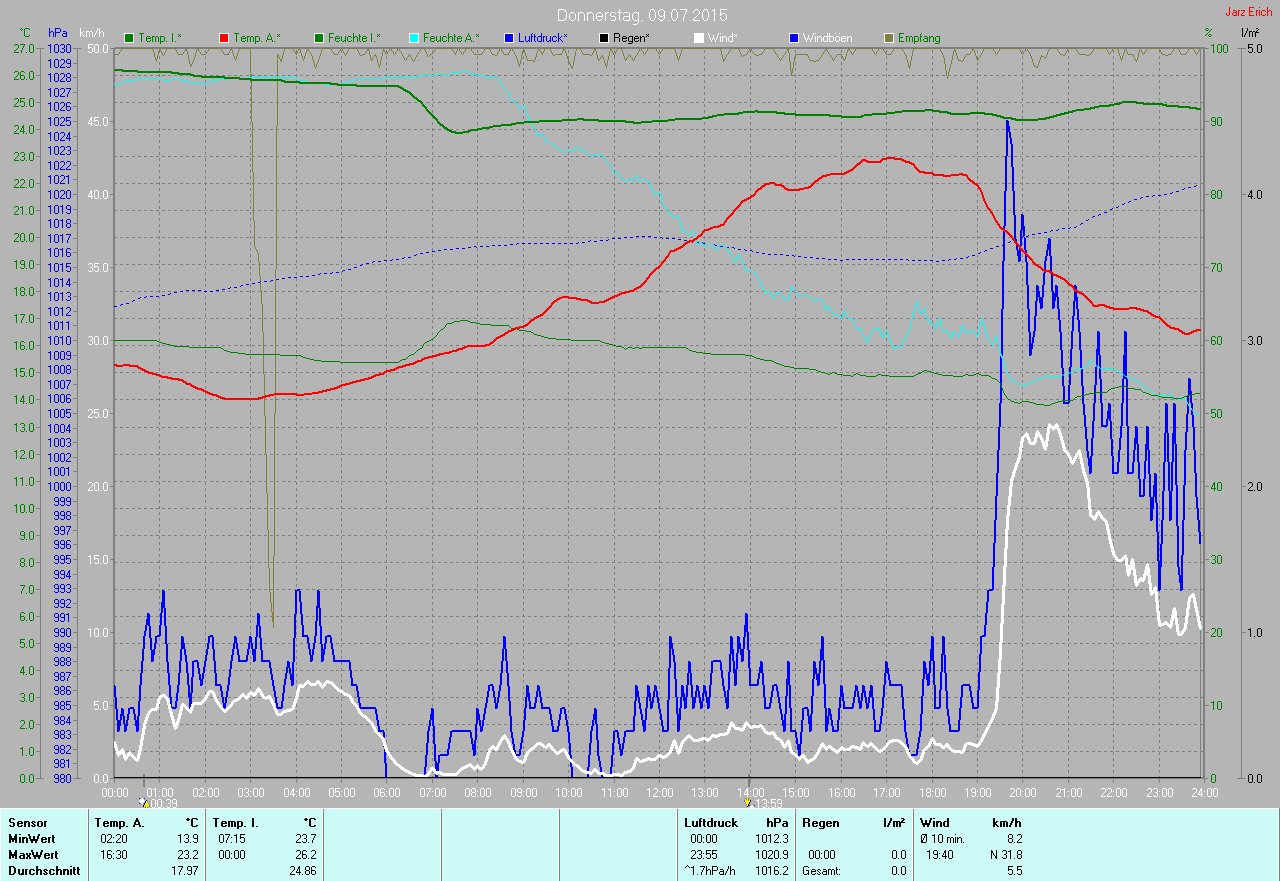This screenshot has width=1280, height=881.
Task: Click the black Regen legend square
Action: [x=604, y=38]
